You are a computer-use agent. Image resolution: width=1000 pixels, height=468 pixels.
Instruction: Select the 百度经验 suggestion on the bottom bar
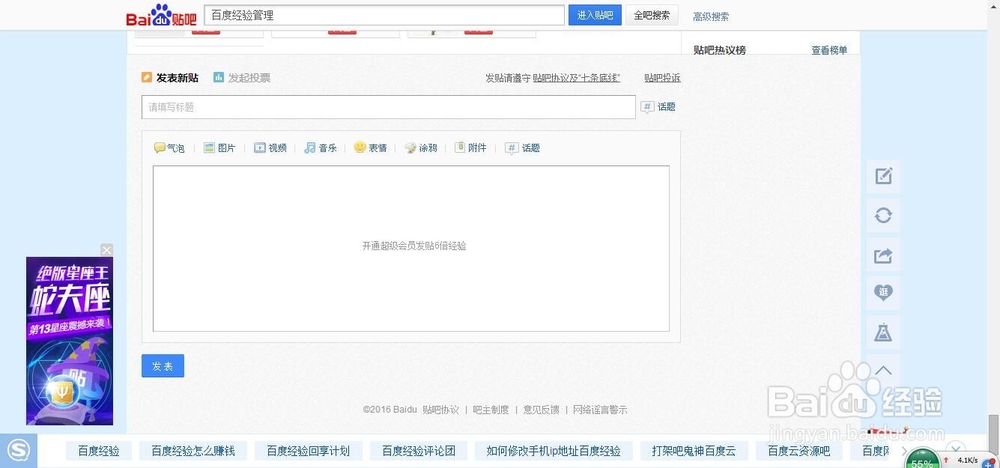(99, 451)
